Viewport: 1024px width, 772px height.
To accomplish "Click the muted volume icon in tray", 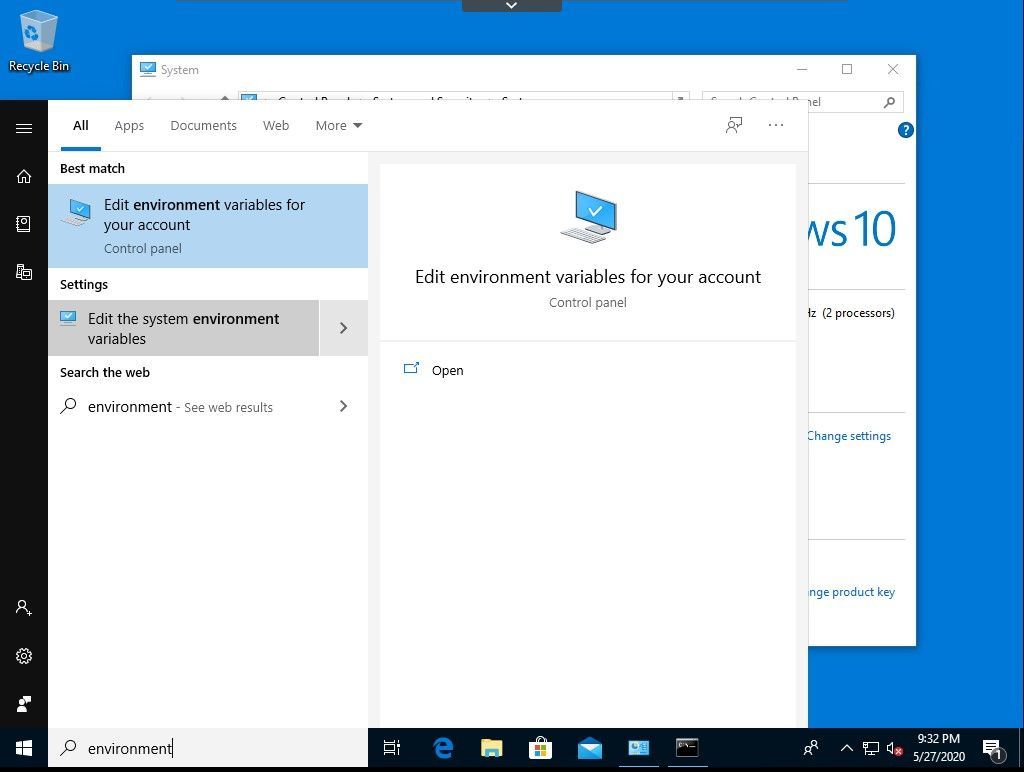I will click(895, 748).
